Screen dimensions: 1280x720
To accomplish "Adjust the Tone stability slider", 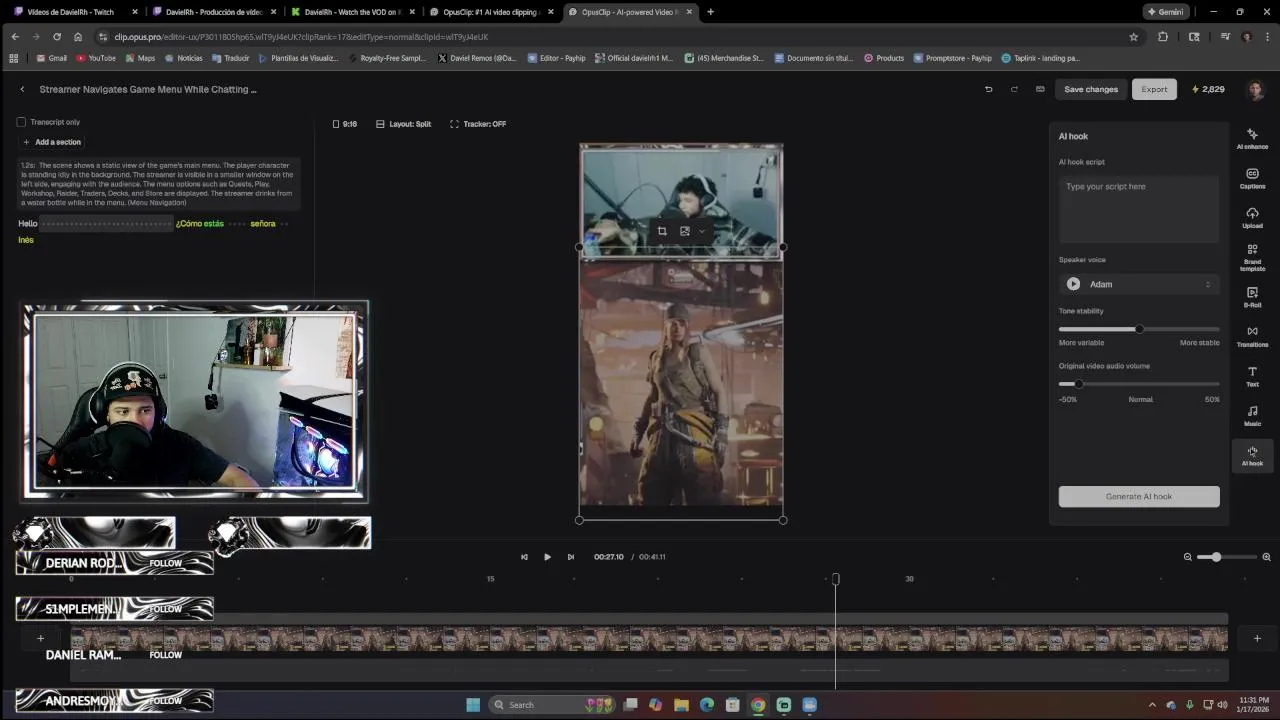I will pyautogui.click(x=1139, y=329).
